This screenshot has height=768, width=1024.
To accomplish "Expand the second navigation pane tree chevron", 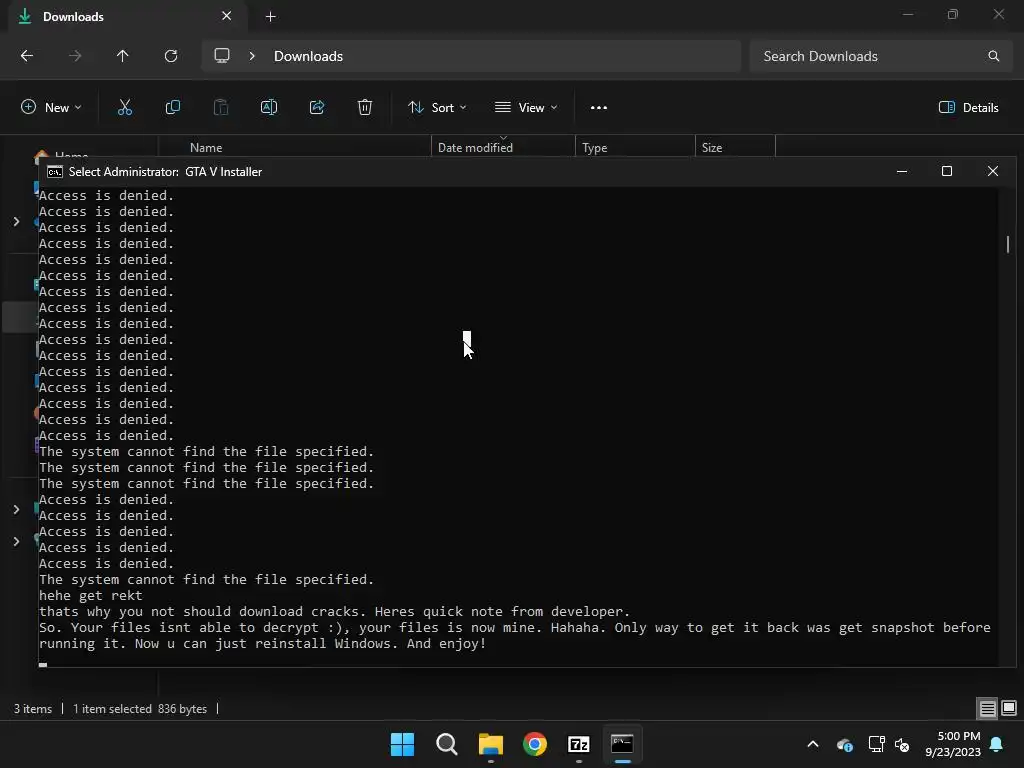I will tap(16, 509).
